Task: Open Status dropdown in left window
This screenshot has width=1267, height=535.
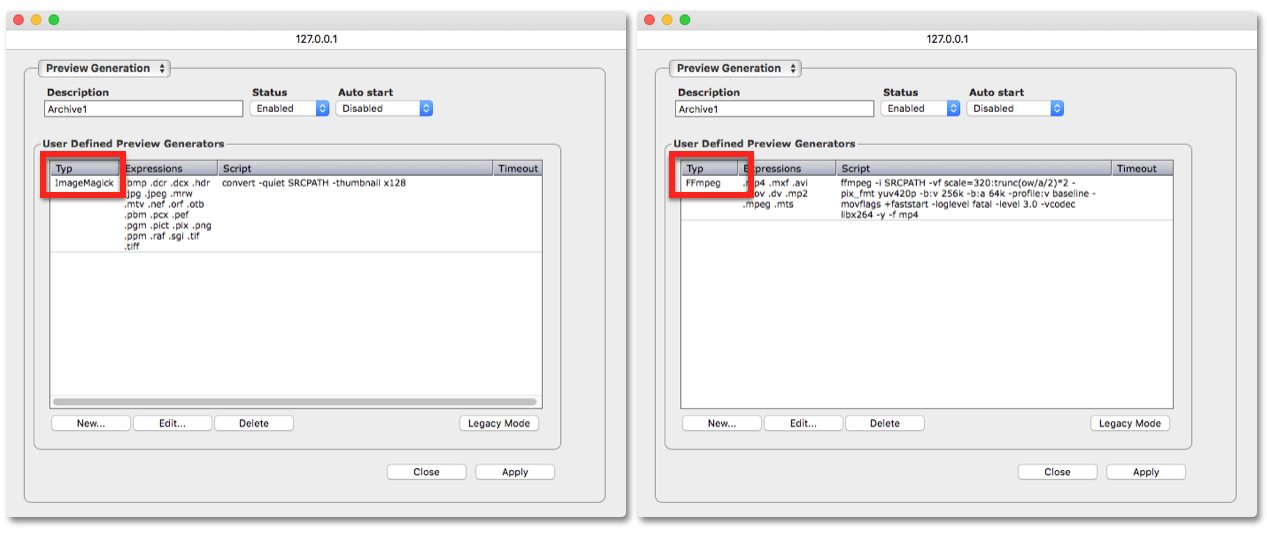Action: pyautogui.click(x=290, y=108)
